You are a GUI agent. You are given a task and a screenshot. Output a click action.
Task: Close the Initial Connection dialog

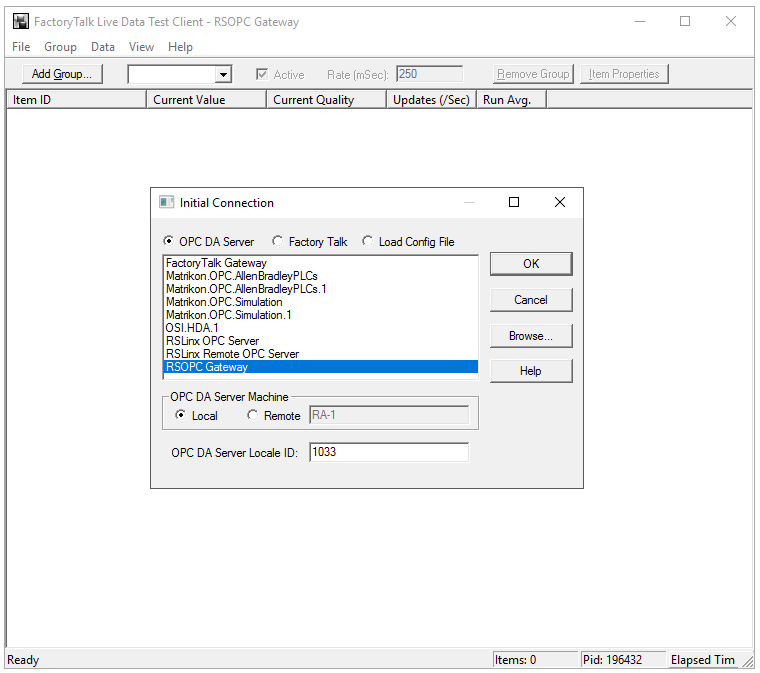click(x=559, y=202)
